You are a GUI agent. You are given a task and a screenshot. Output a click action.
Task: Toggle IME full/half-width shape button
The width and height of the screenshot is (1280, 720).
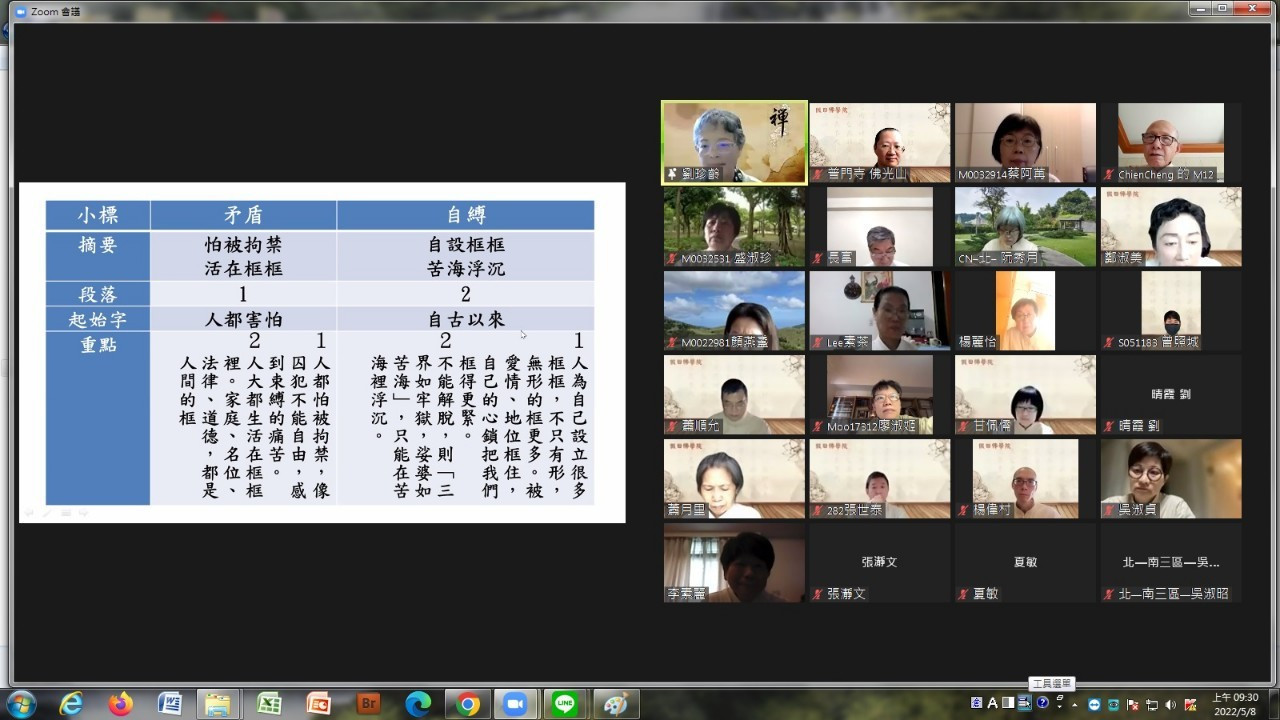click(x=1009, y=703)
